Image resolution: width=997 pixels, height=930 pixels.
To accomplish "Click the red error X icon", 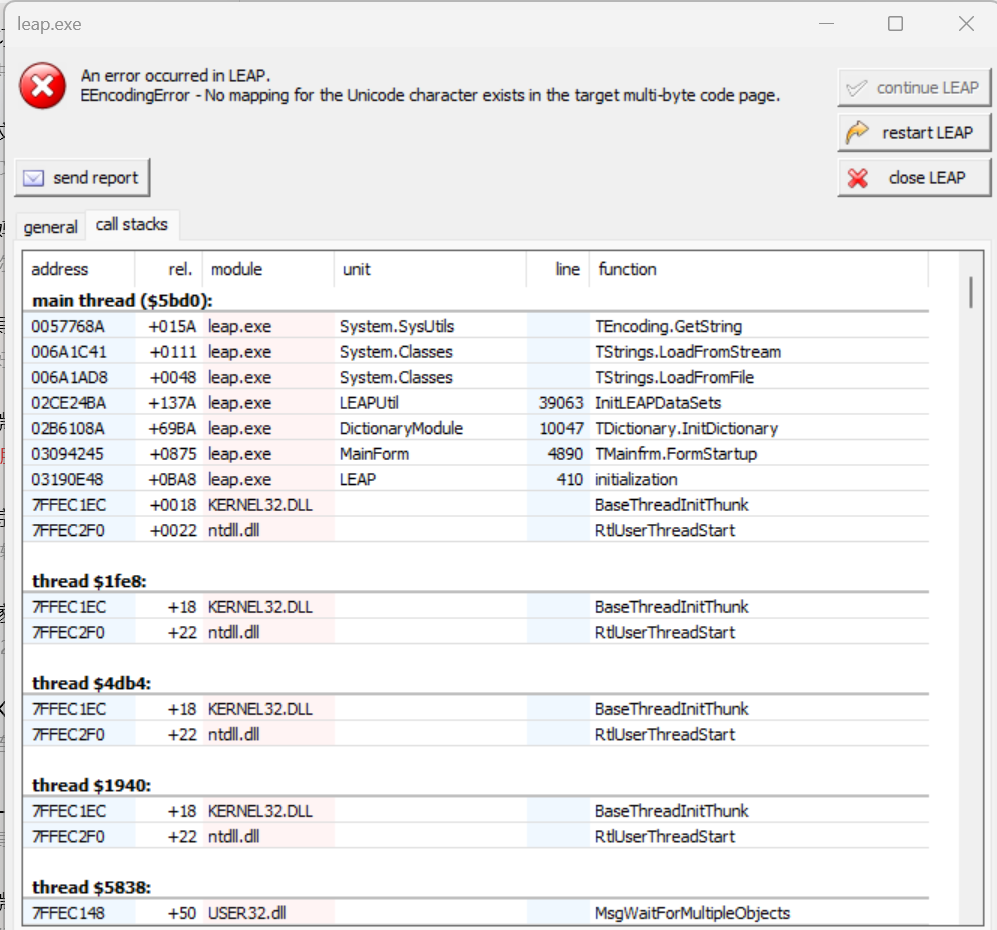I will (43, 86).
